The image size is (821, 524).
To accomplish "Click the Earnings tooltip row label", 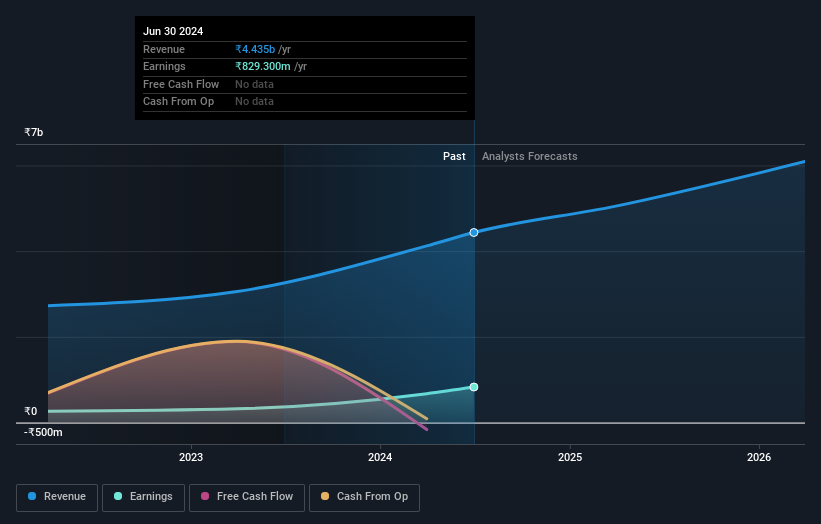I will (164, 66).
